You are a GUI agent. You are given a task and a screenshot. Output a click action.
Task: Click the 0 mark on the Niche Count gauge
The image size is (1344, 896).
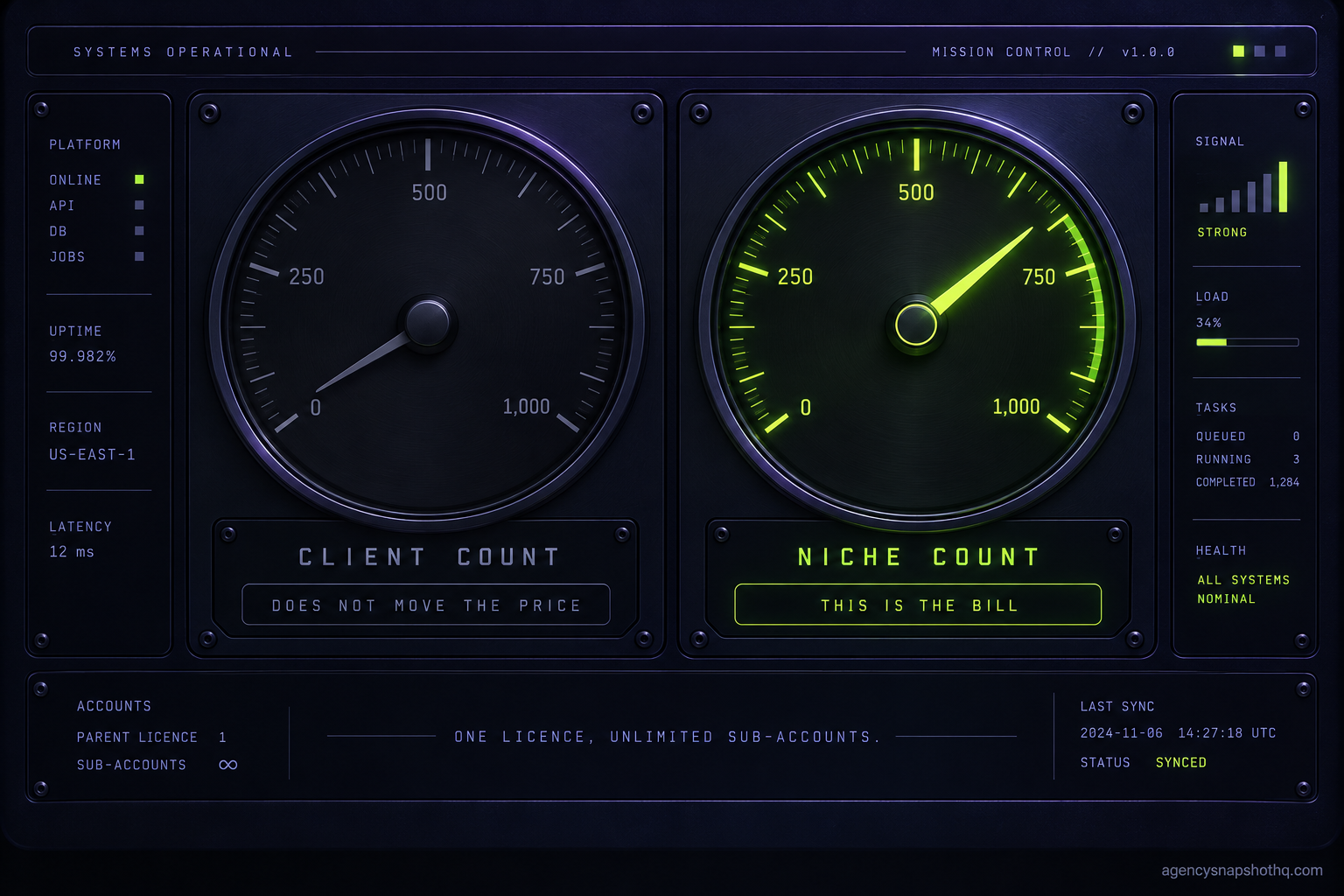click(805, 408)
